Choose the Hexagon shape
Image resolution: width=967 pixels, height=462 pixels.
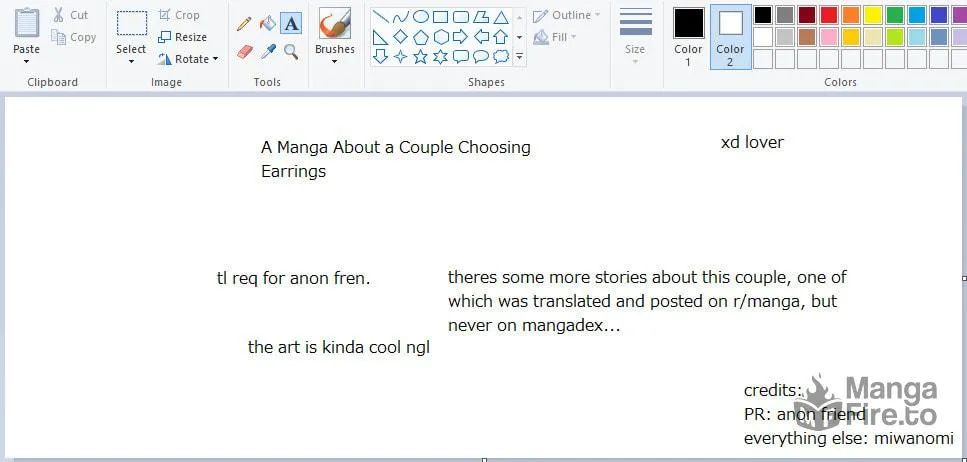(440, 37)
